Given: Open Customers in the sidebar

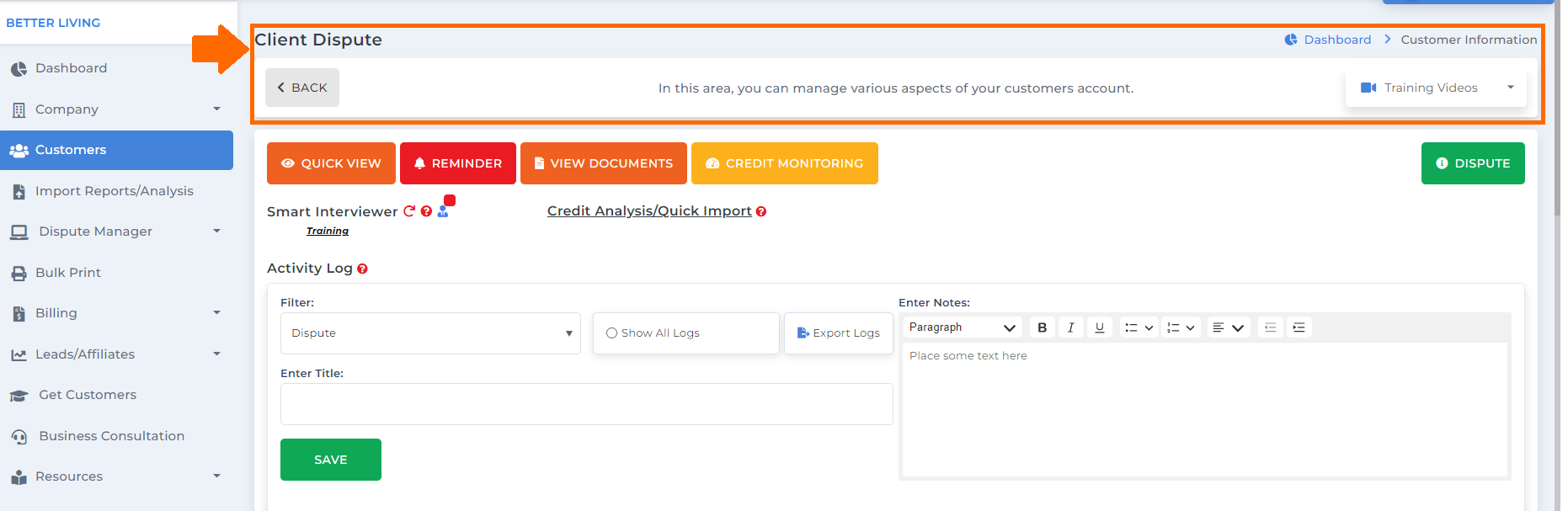Looking at the screenshot, I should point(116,150).
